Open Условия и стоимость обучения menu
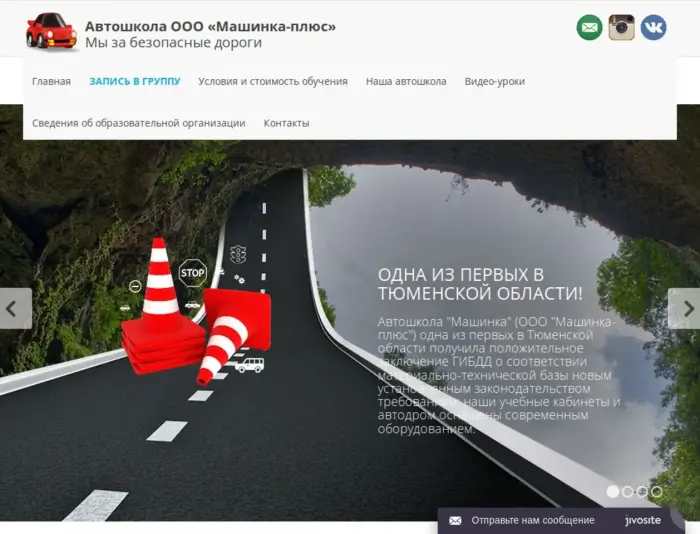 point(273,82)
